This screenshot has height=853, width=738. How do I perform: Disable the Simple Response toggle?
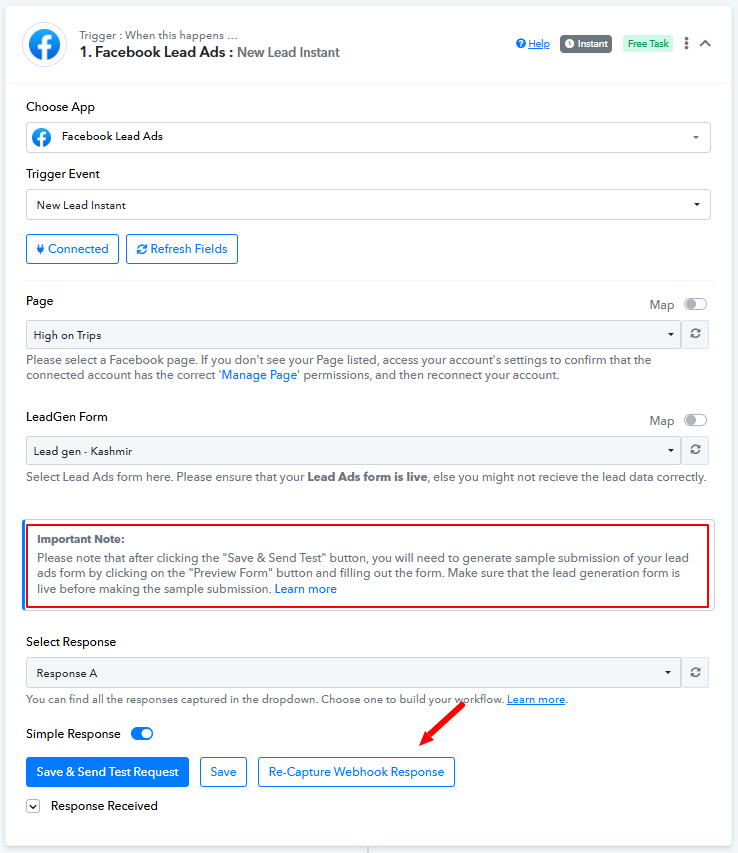pyautogui.click(x=142, y=733)
